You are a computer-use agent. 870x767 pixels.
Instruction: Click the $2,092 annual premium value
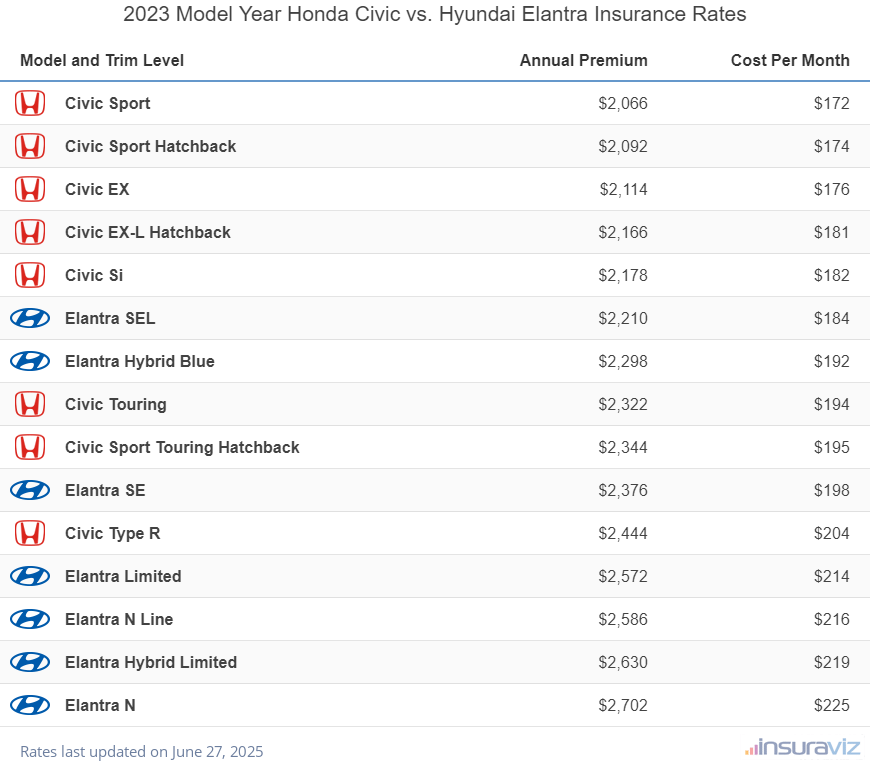point(623,147)
